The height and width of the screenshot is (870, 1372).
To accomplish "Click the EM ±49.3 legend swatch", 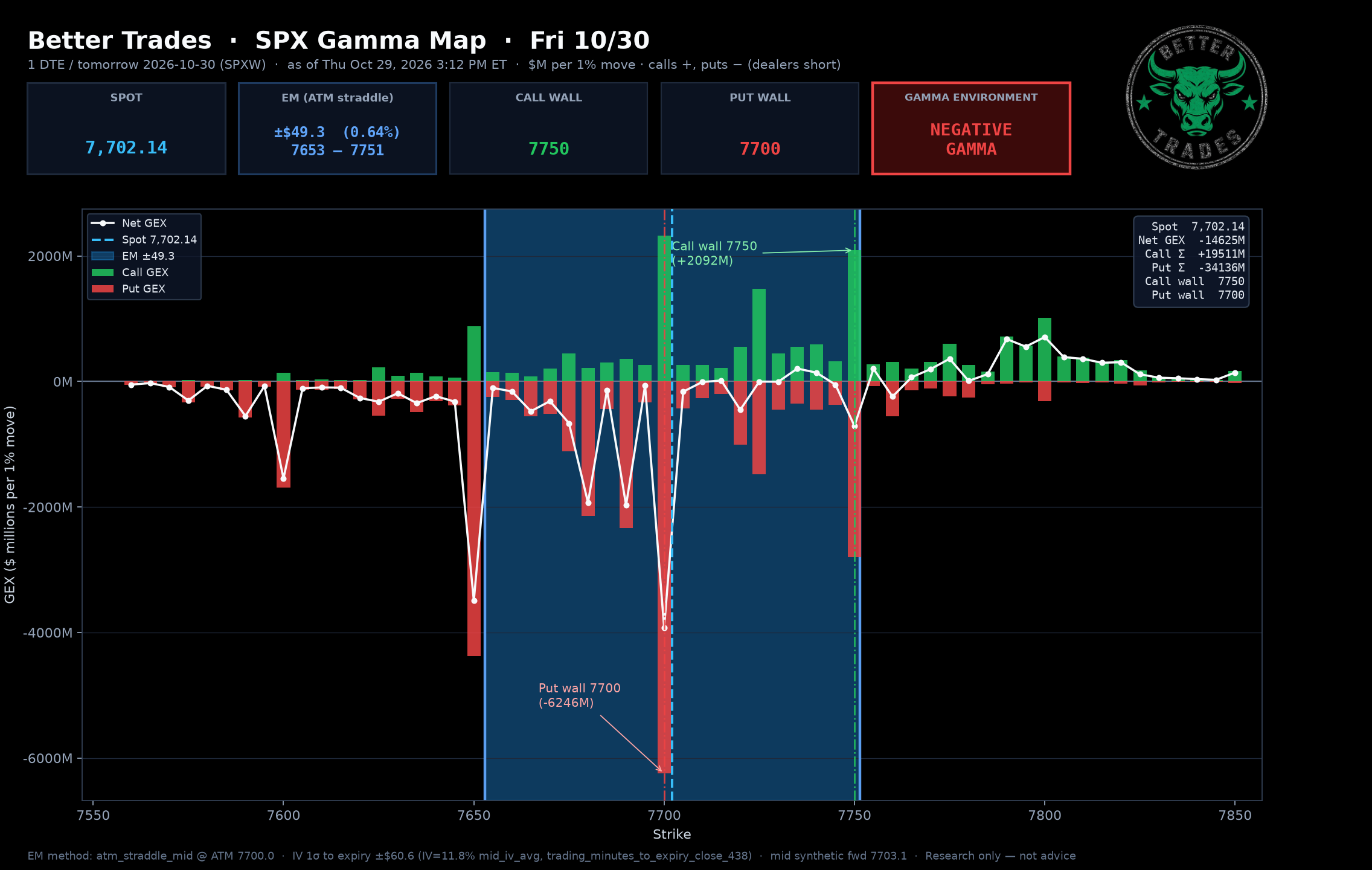I will pos(103,256).
